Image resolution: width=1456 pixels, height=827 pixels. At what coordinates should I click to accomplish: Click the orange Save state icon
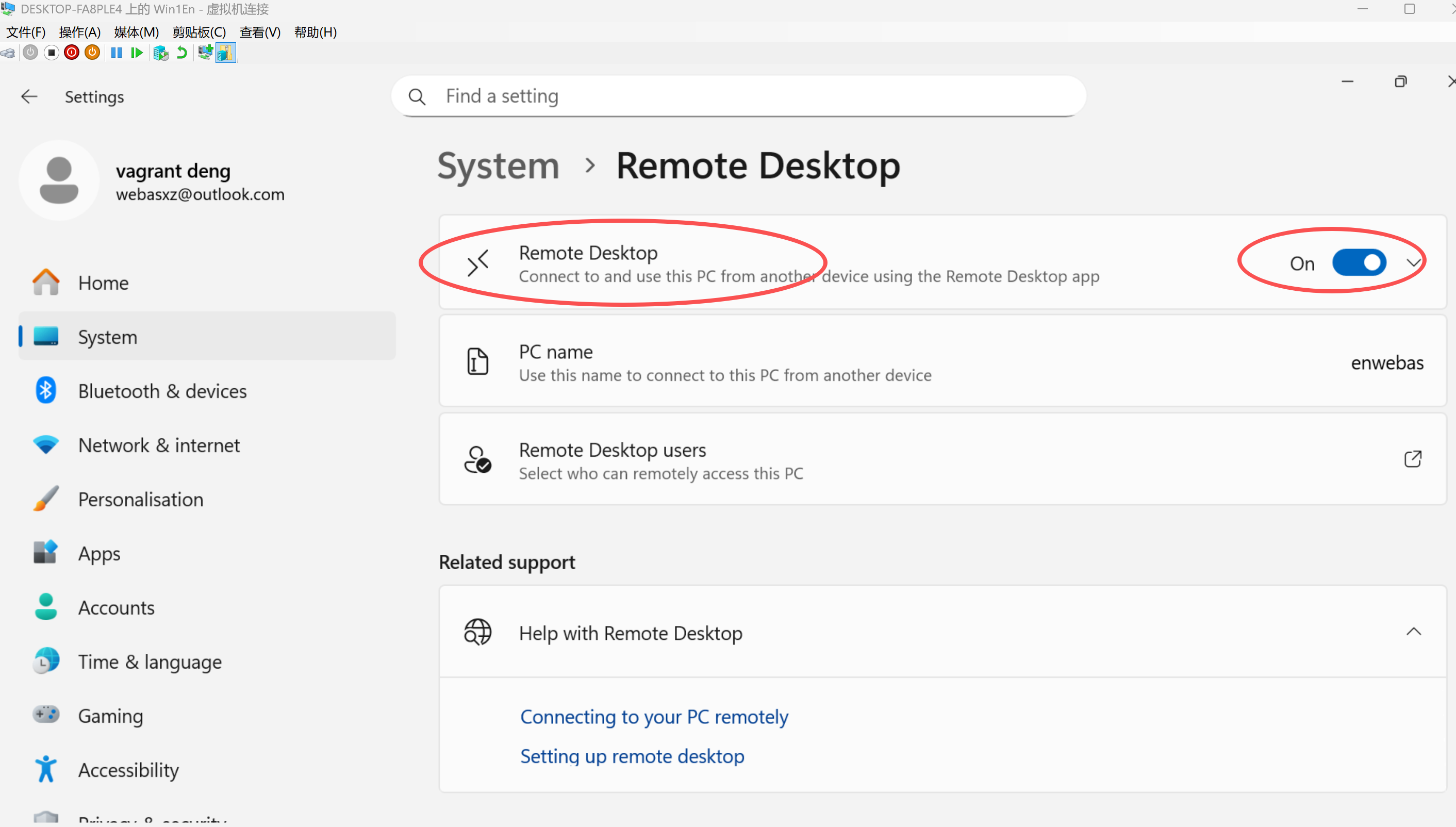click(x=92, y=53)
